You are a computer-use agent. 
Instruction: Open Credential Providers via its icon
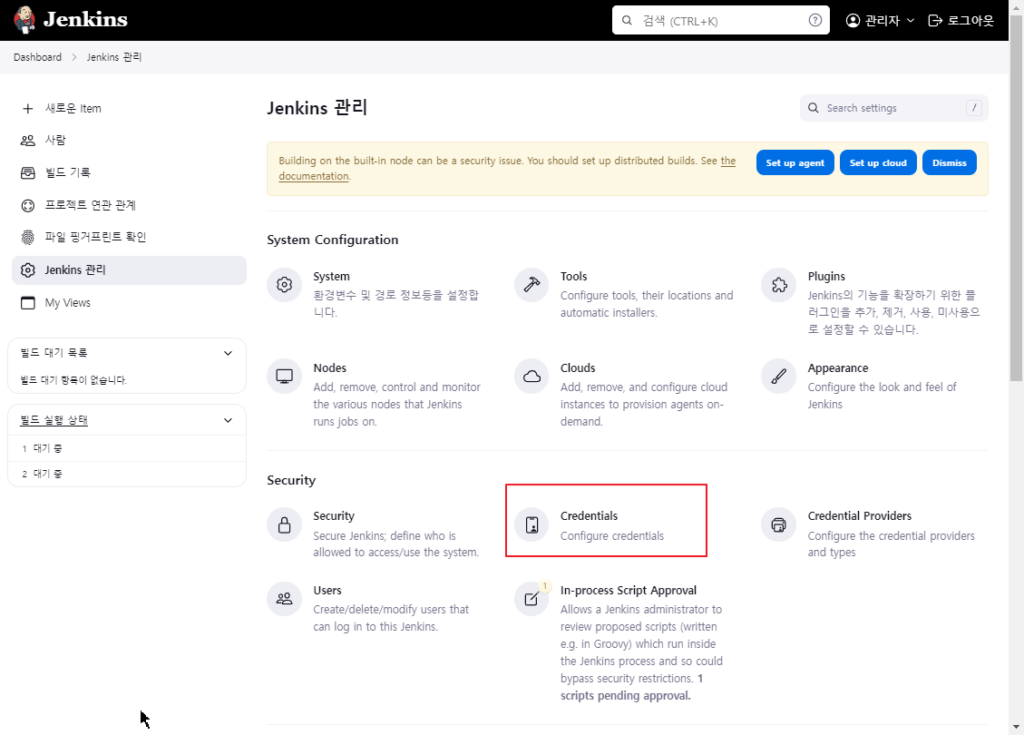[778, 525]
